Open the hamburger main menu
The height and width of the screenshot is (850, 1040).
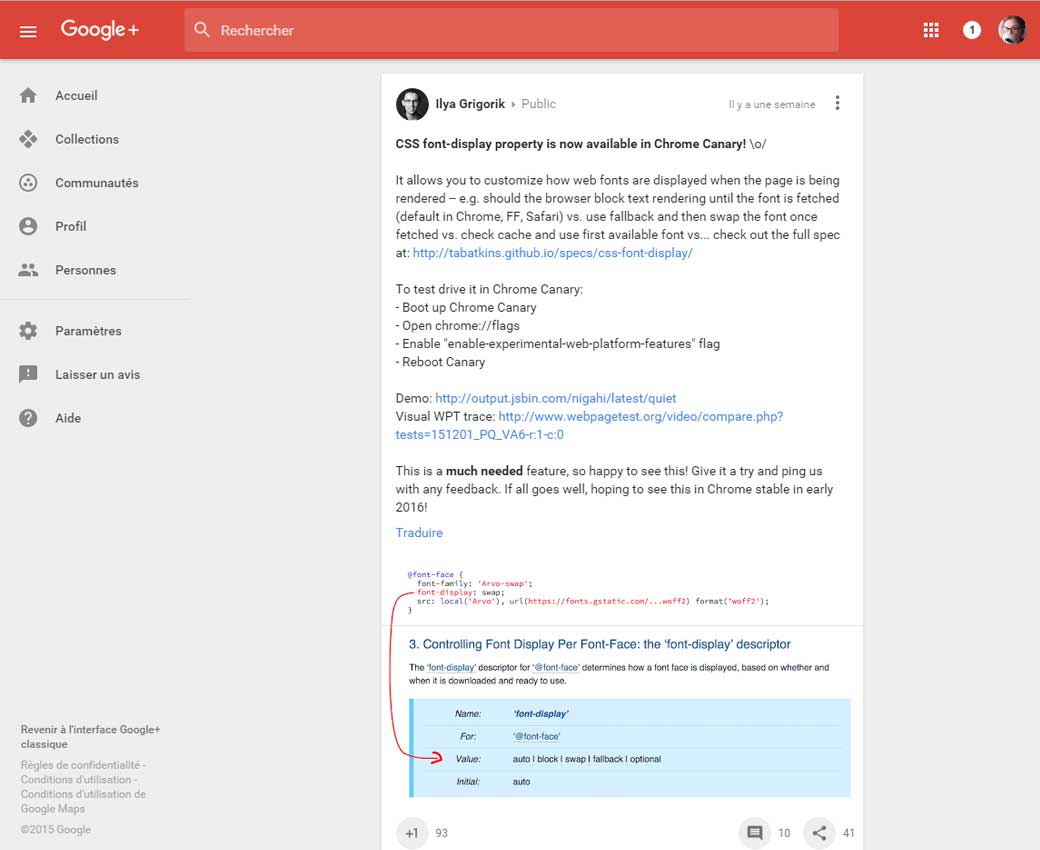click(28, 31)
